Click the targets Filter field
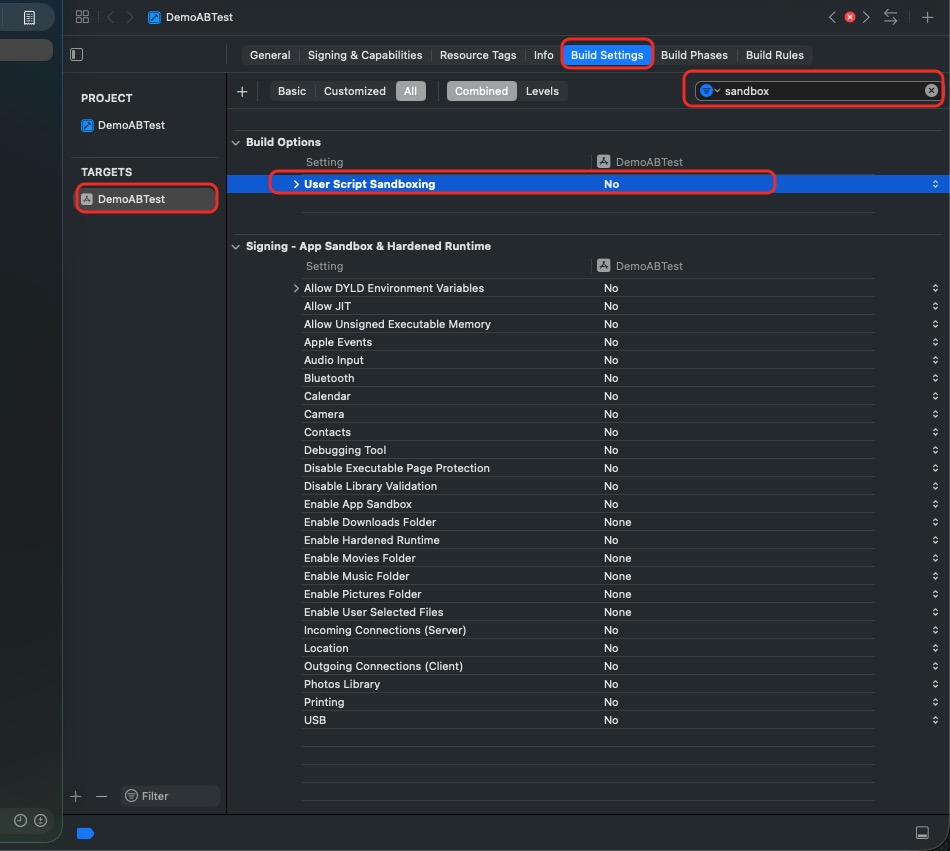This screenshot has height=851, width=950. pyautogui.click(x=171, y=796)
